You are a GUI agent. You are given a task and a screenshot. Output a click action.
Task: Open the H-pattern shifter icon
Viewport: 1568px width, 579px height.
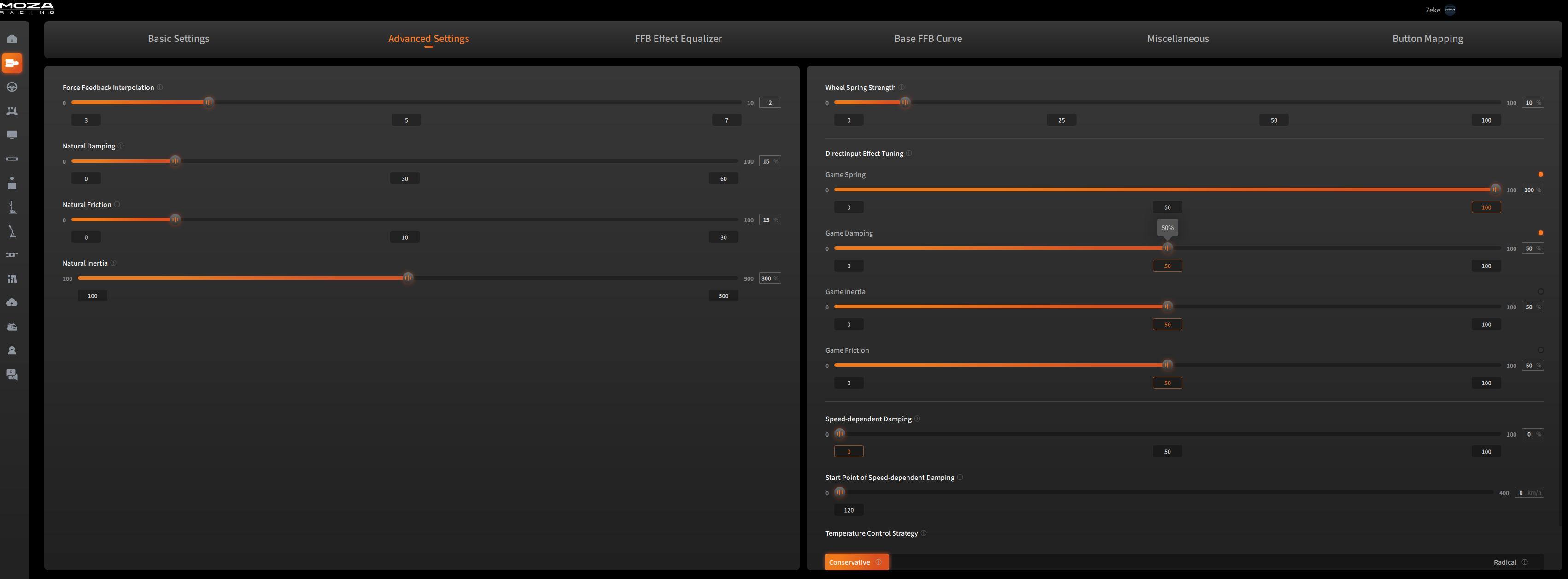pos(12,183)
